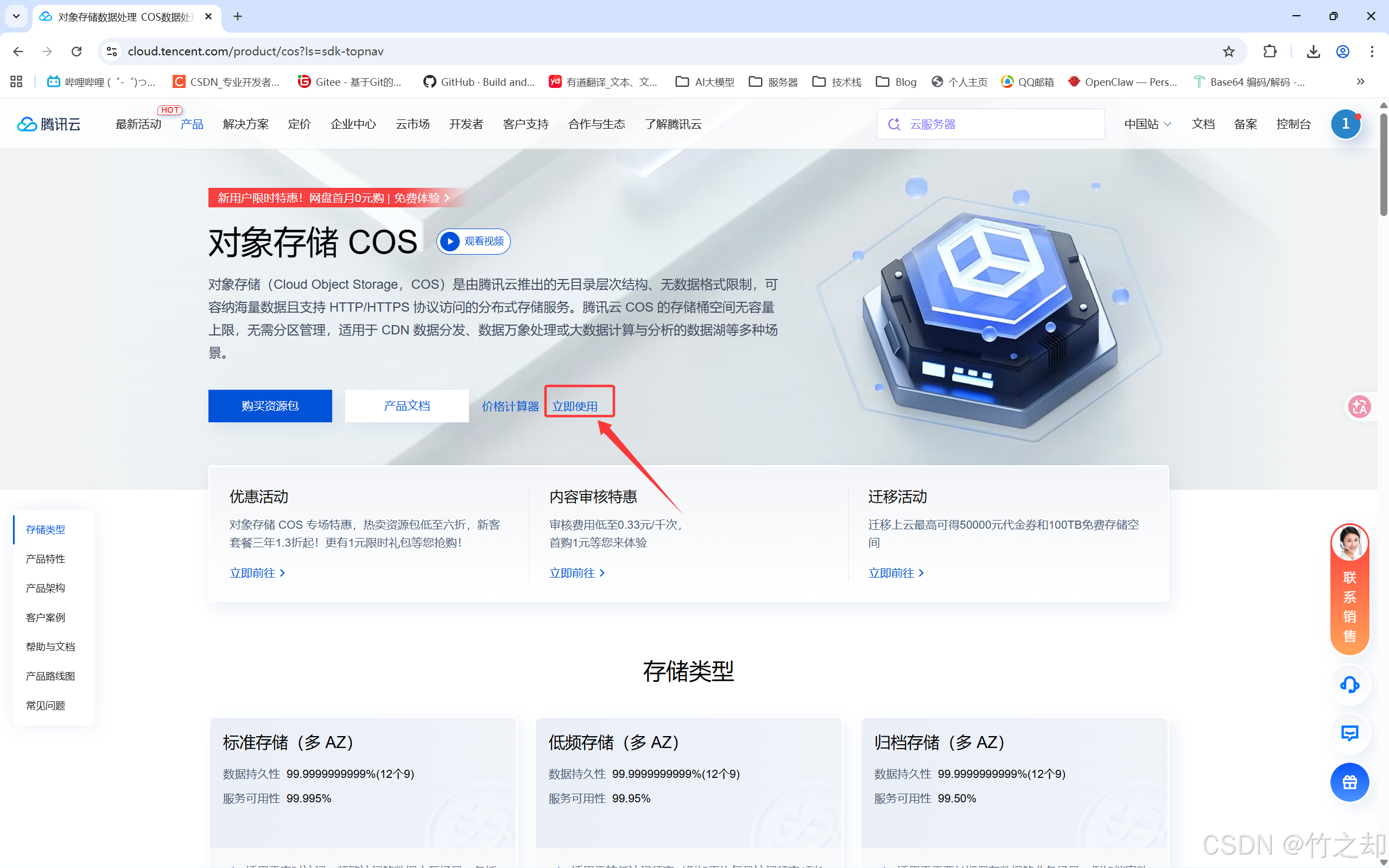The image size is (1389, 868).
Task: Click the 立即使用 link
Action: click(575, 407)
